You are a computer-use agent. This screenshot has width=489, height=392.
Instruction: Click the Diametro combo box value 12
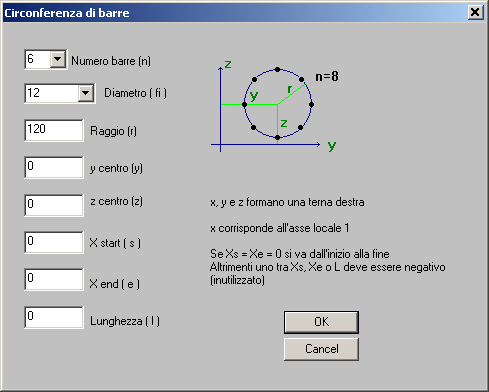pyautogui.click(x=52, y=93)
